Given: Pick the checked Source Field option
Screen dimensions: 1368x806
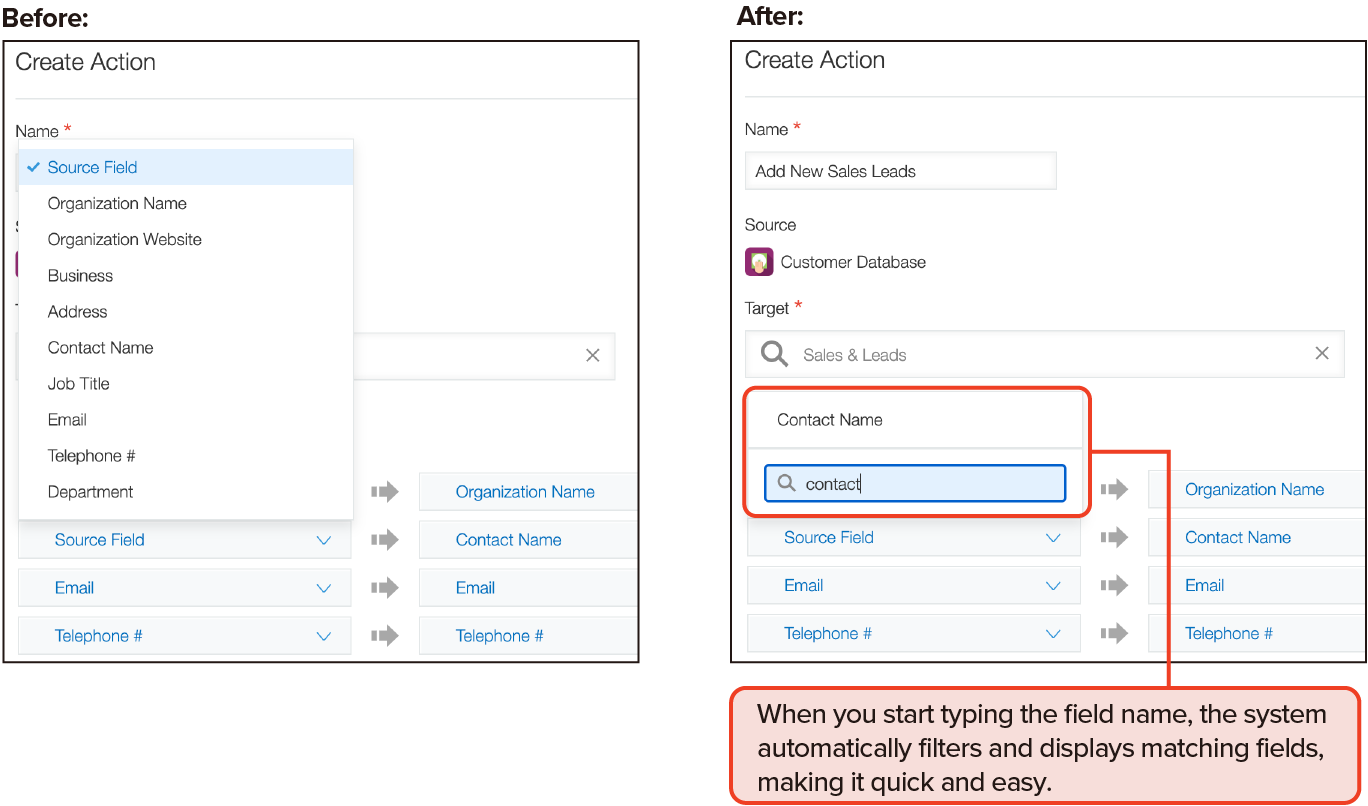Looking at the screenshot, I should click(92, 167).
